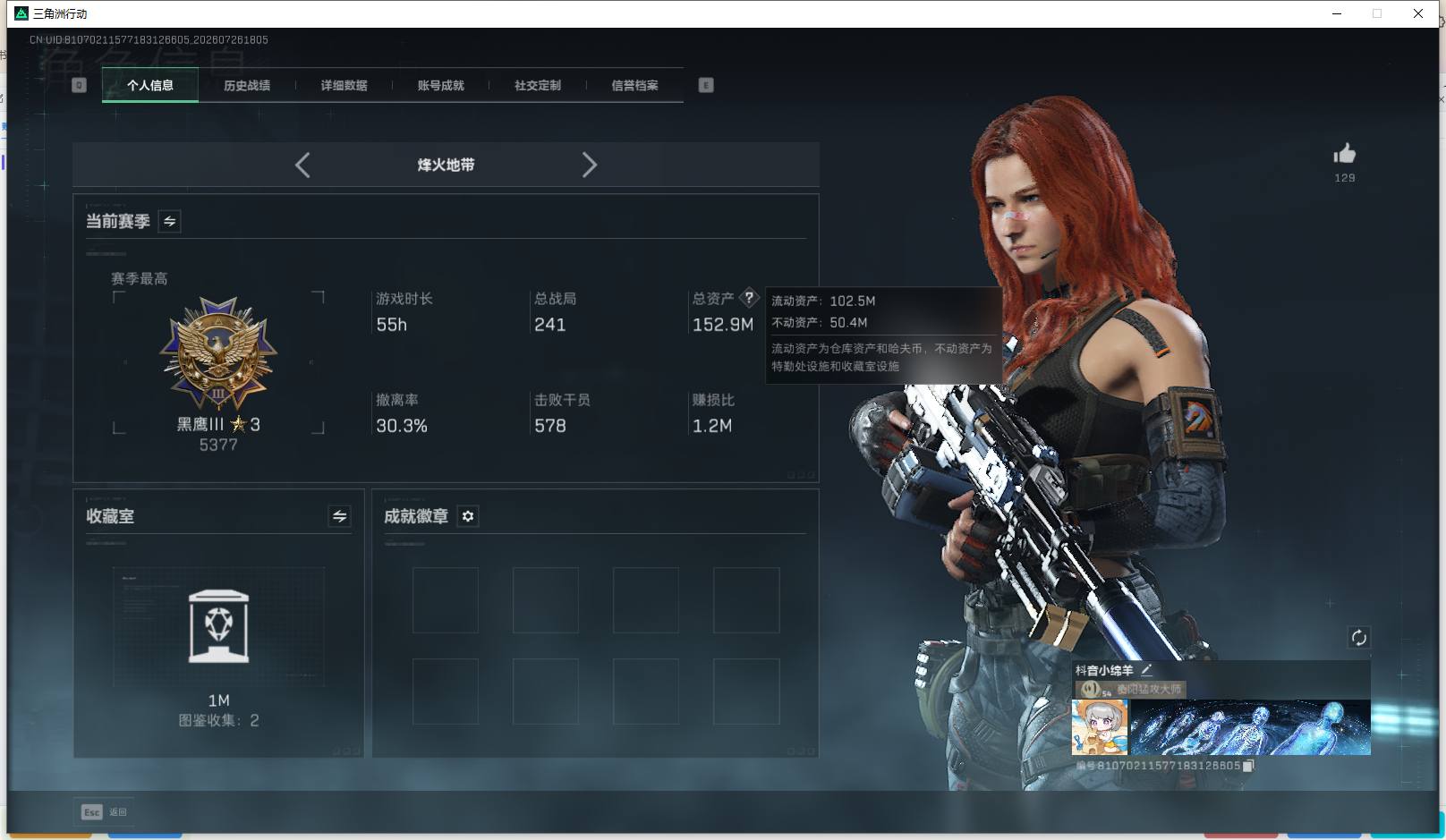Click the 撤离率 value 30.3%
Image resolution: width=1446 pixels, height=840 pixels.
(x=402, y=426)
